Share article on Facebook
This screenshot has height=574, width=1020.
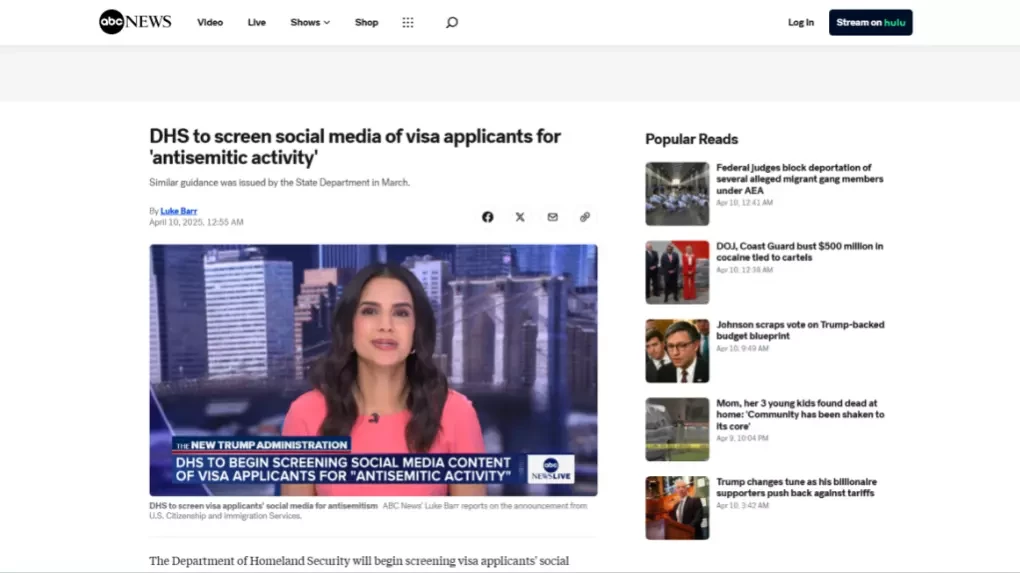(x=487, y=217)
